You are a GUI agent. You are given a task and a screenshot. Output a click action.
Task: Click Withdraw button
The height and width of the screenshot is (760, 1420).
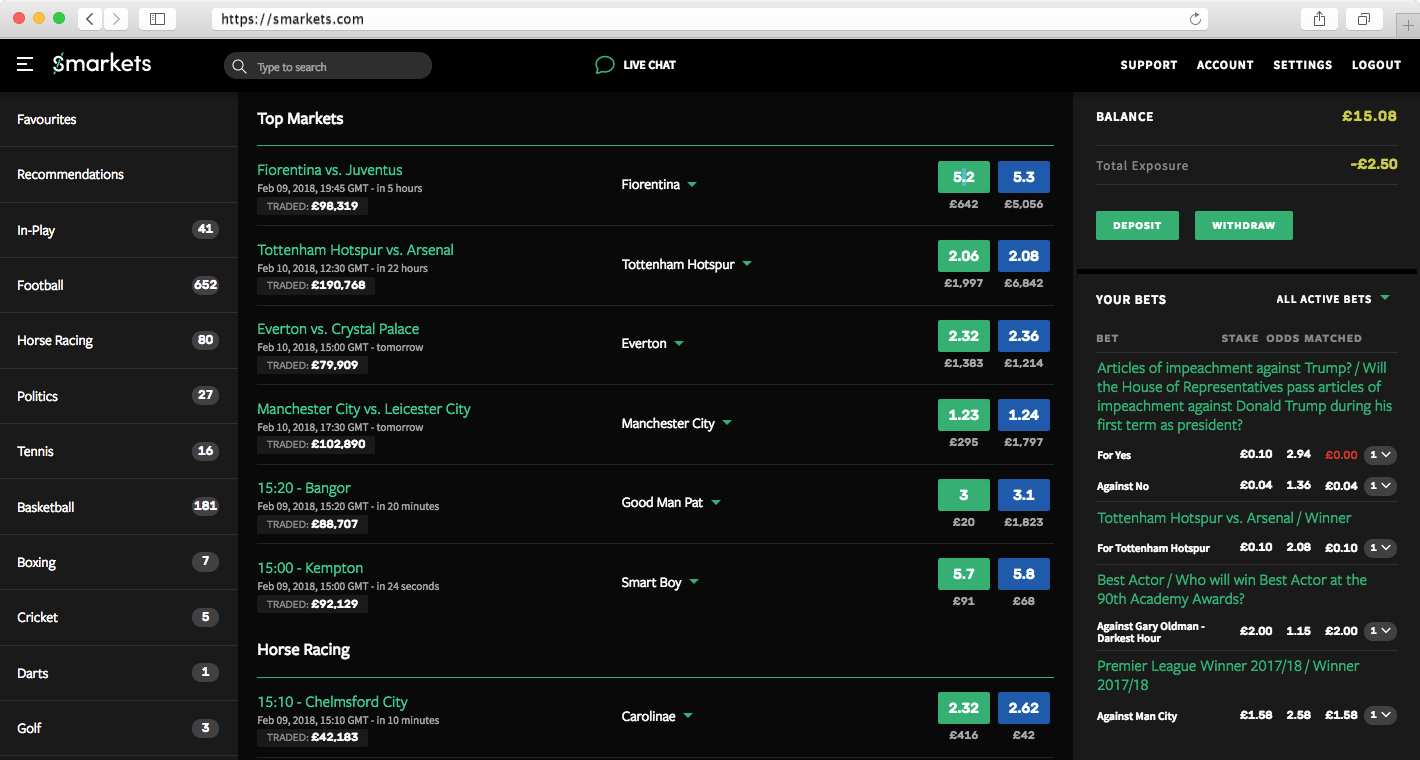tap(1243, 225)
